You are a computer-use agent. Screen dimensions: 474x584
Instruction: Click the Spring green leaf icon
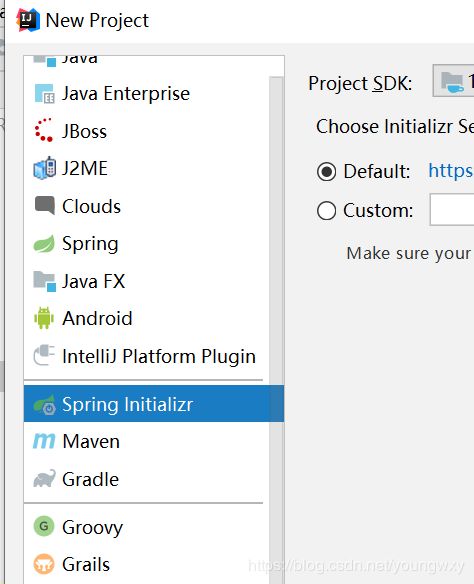44,244
